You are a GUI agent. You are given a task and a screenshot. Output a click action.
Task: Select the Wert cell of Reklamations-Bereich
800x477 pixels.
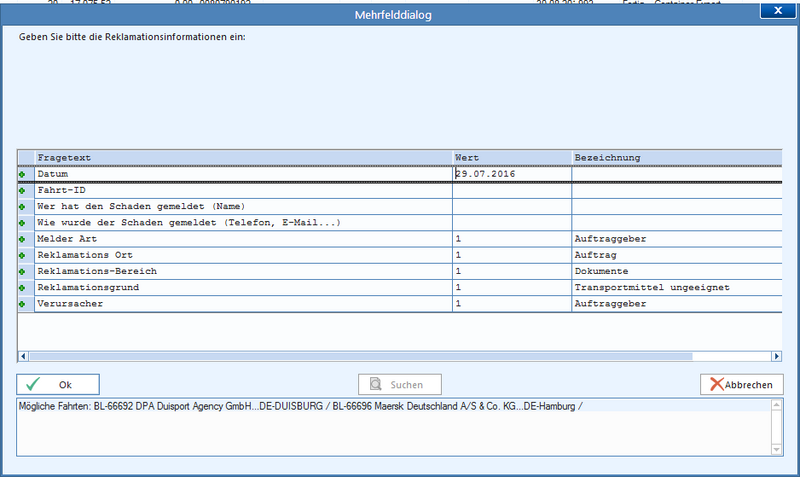(512, 271)
